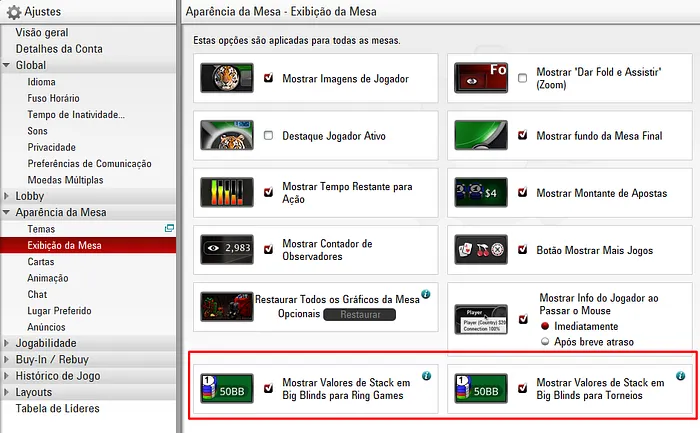Toggle Mostrar Contador de Observadores checkbox

tap(268, 250)
